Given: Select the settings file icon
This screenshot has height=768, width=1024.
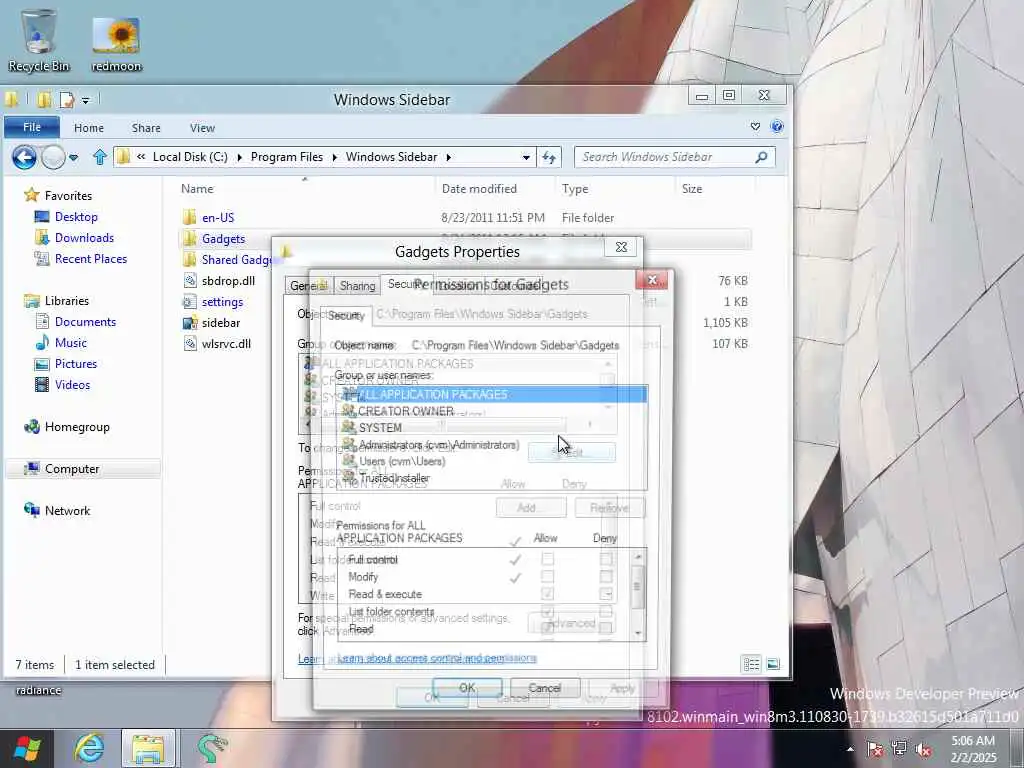Looking at the screenshot, I should pyautogui.click(x=189, y=302).
